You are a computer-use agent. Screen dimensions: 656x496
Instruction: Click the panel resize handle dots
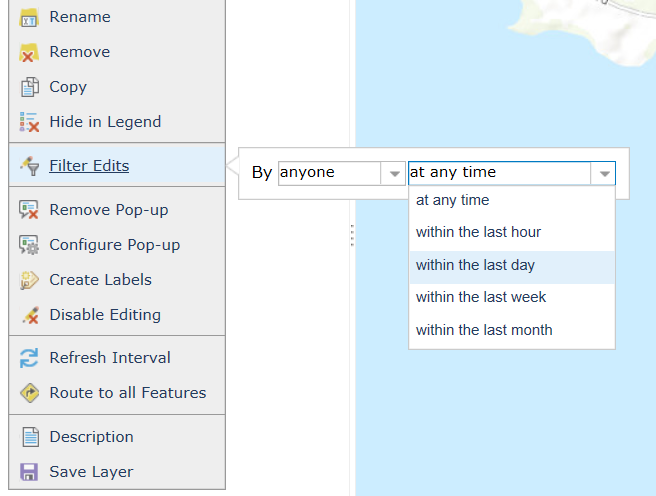coord(351,236)
